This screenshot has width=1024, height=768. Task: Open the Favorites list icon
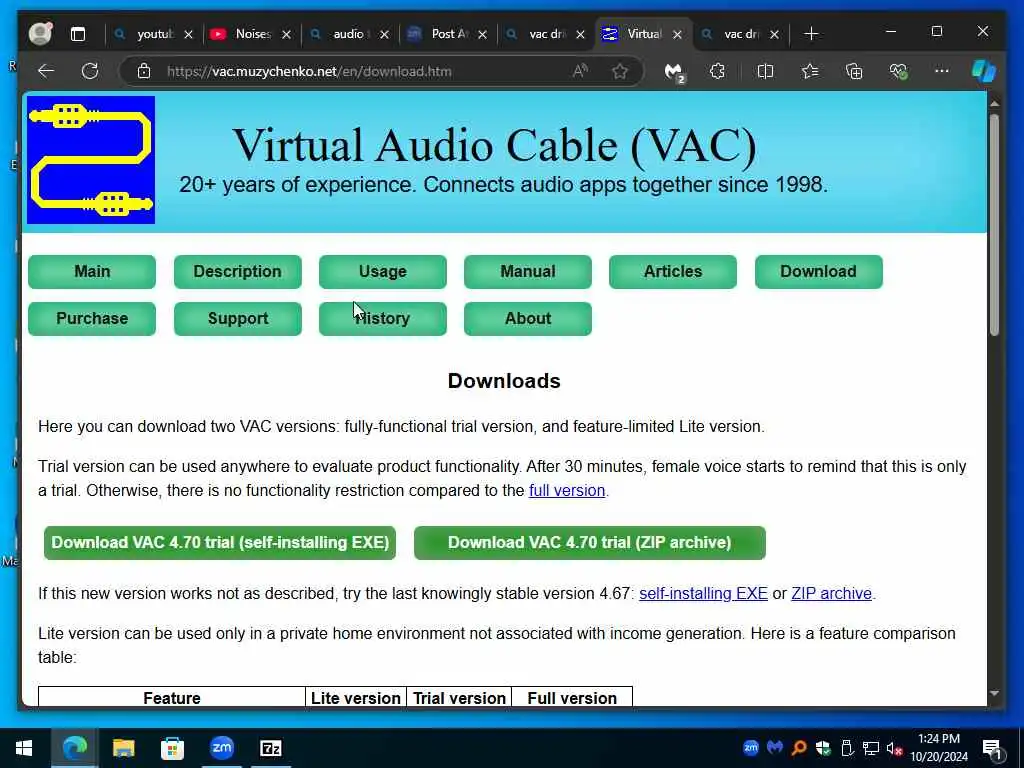point(810,71)
